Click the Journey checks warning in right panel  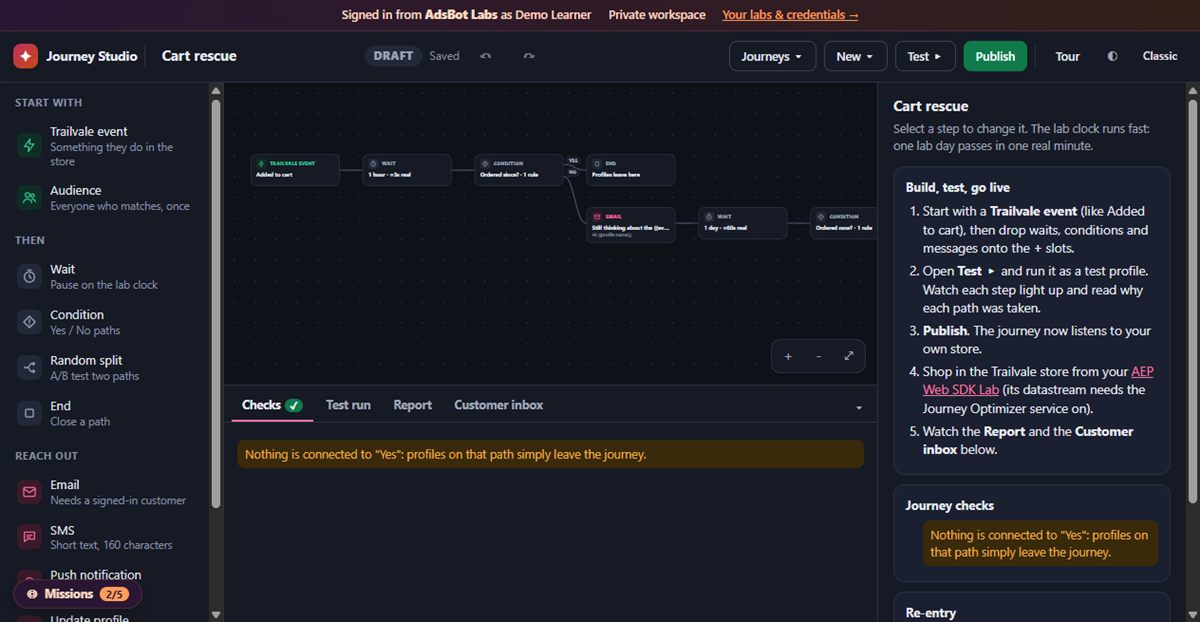pos(1040,543)
